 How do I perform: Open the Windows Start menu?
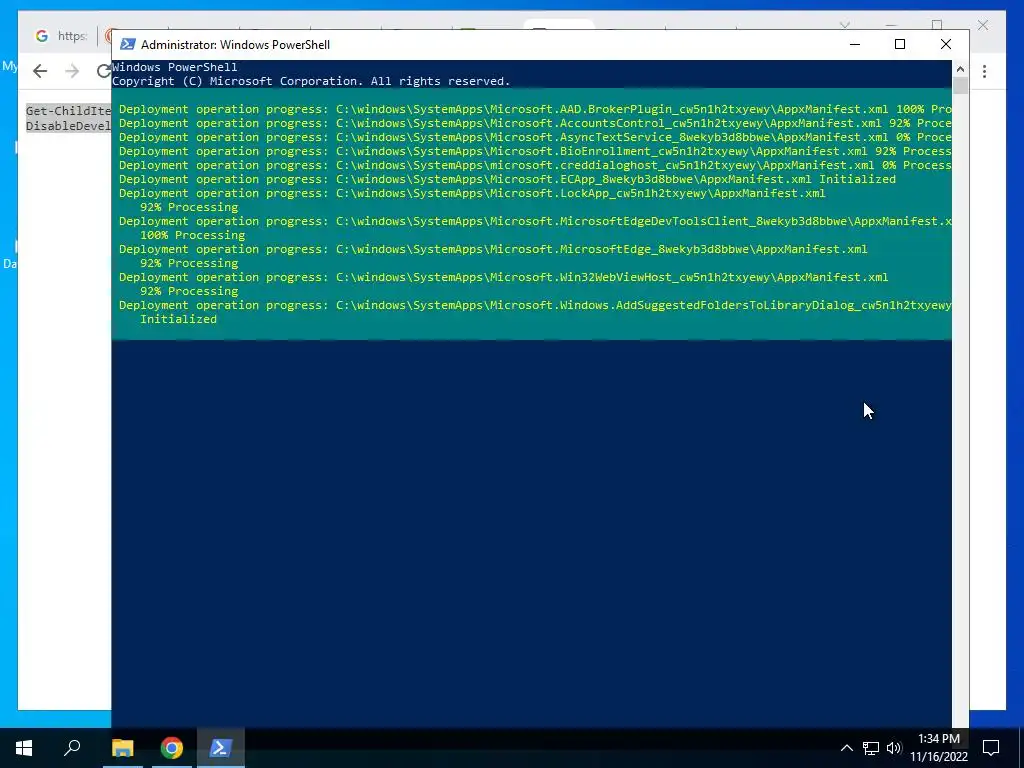click(x=24, y=748)
